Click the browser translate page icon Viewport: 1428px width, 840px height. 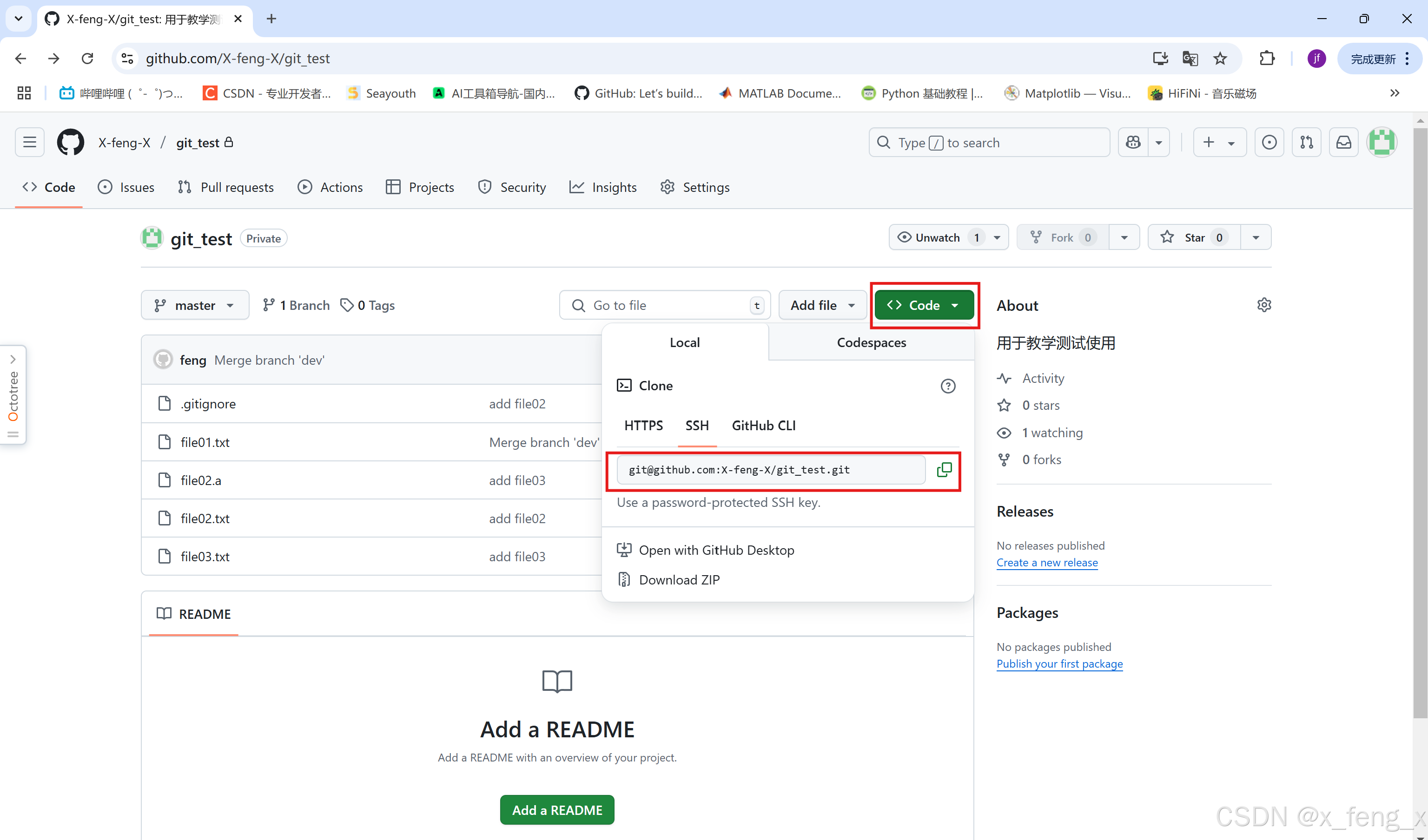[1190, 59]
